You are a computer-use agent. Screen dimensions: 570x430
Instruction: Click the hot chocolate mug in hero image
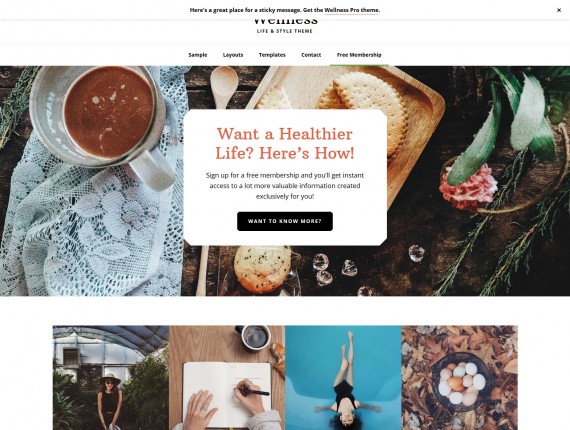click(104, 122)
